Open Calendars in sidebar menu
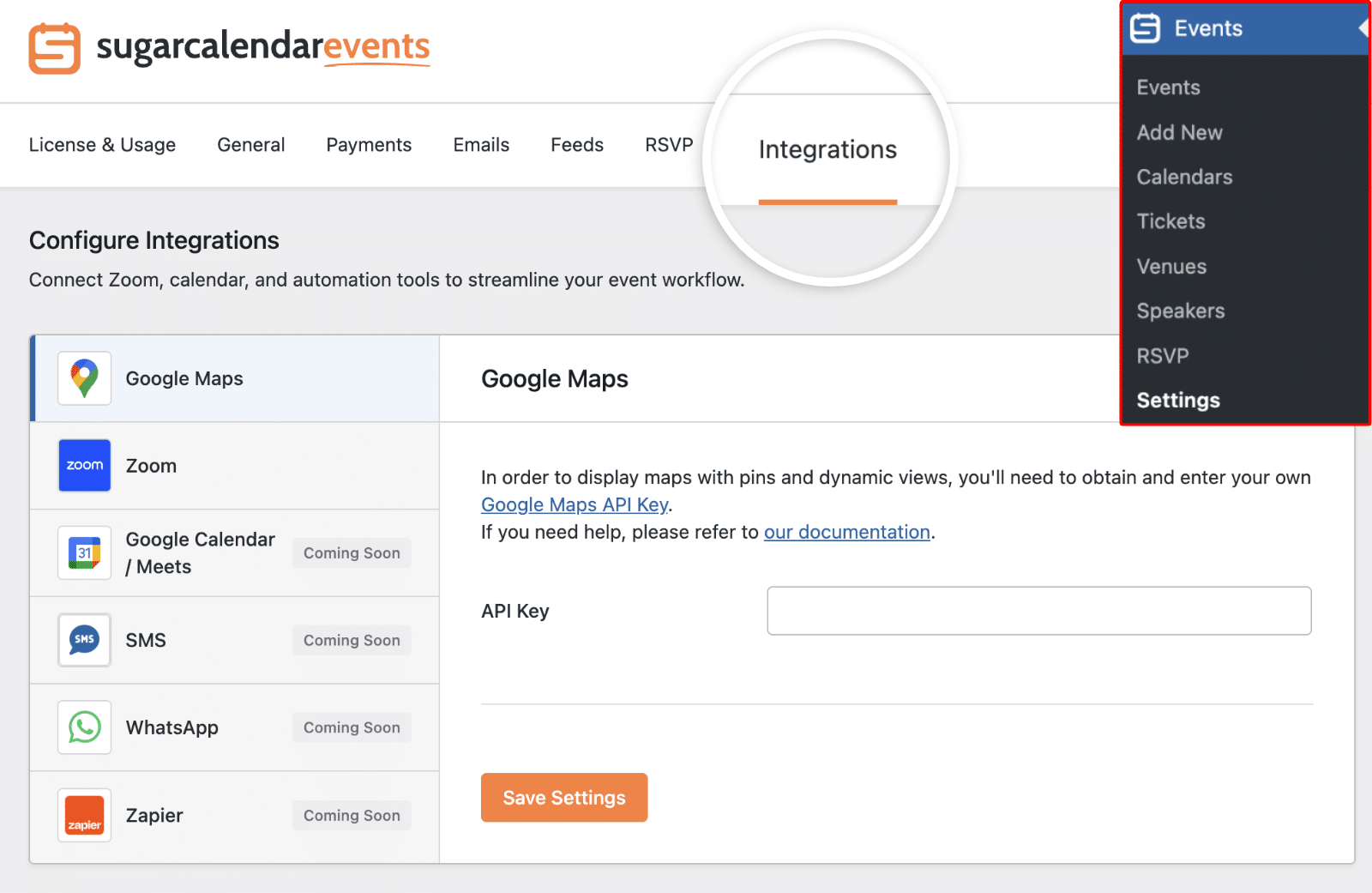1372x893 pixels. point(1184,177)
